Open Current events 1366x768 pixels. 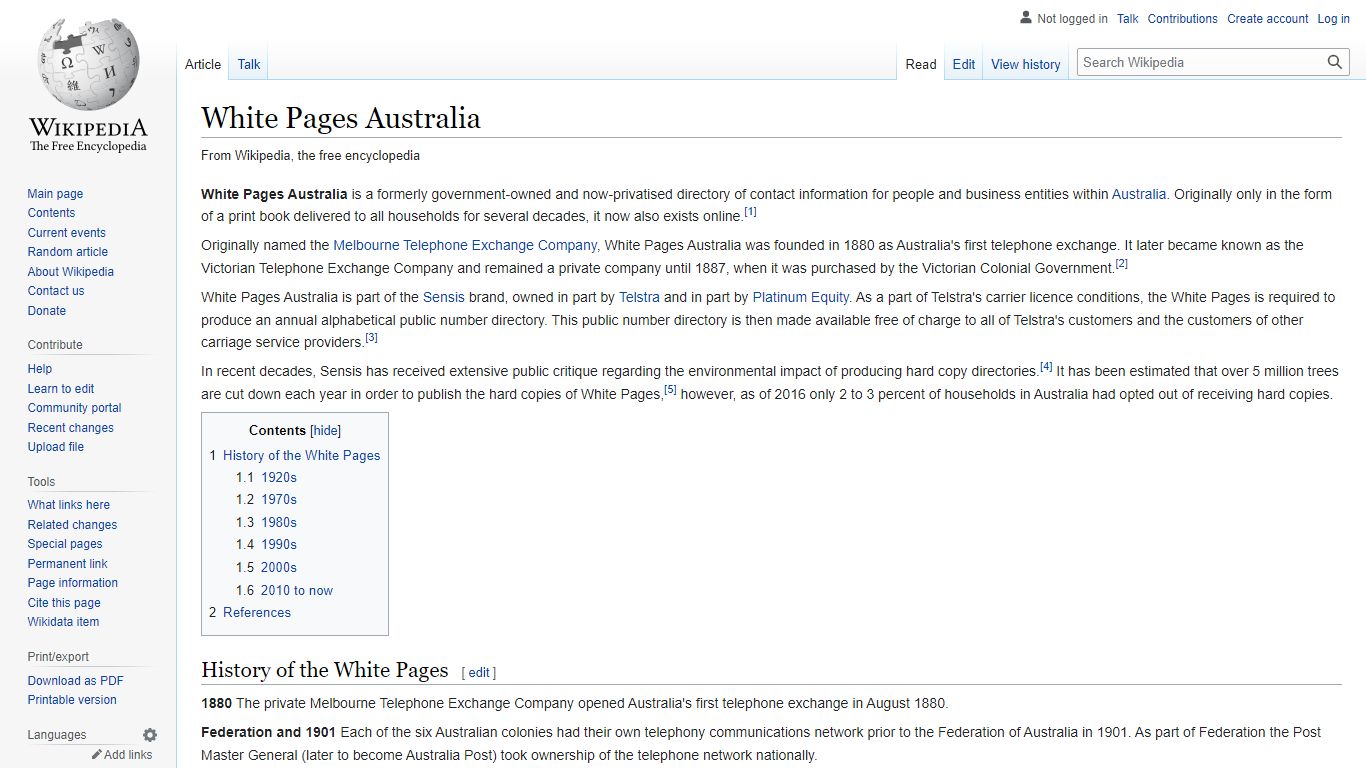pyautogui.click(x=67, y=233)
